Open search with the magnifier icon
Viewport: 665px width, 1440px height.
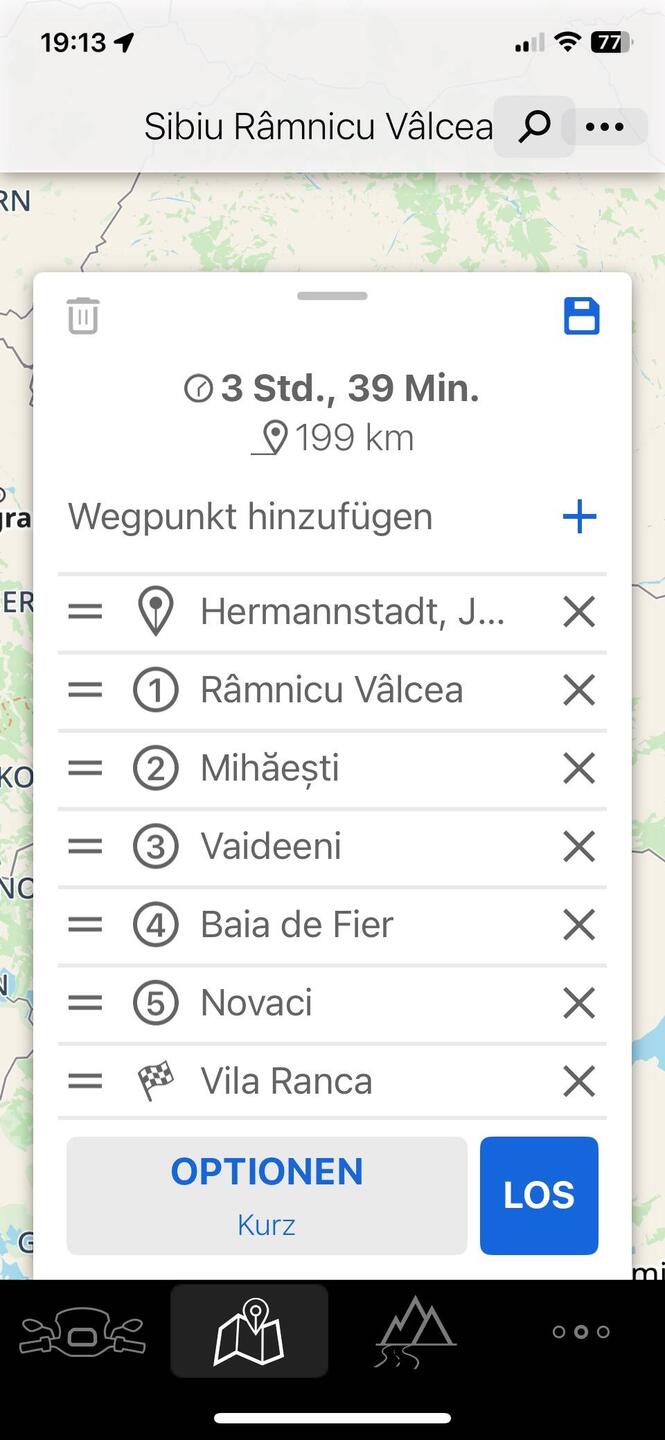(x=533, y=126)
